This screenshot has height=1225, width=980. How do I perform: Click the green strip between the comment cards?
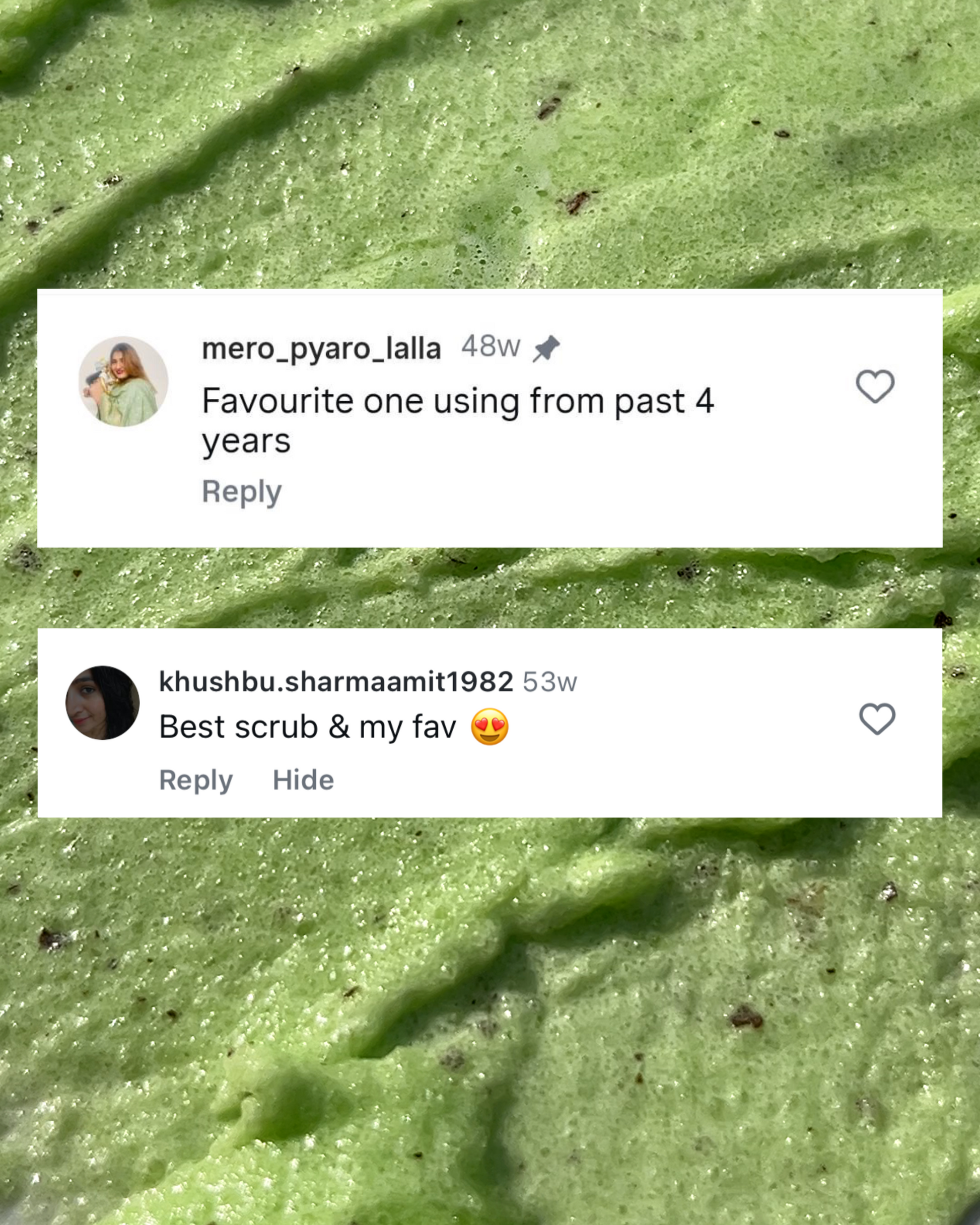point(490,588)
